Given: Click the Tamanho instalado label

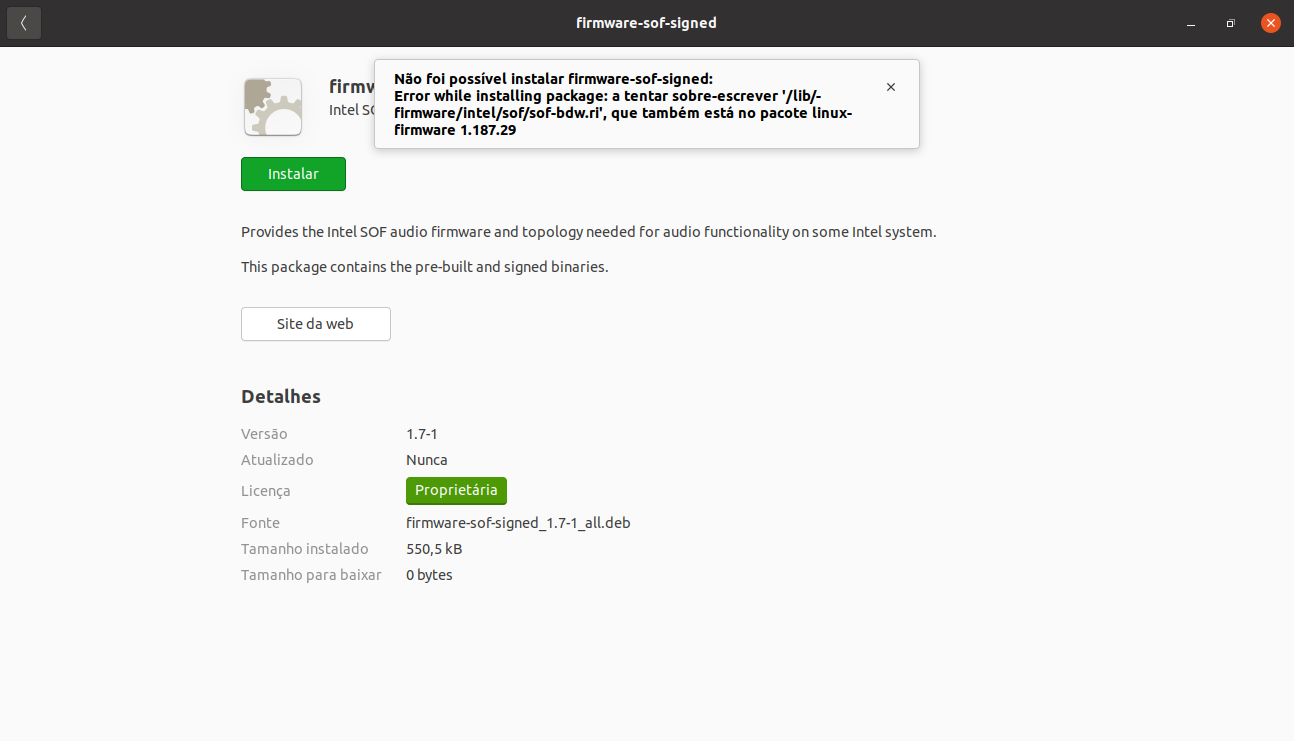Looking at the screenshot, I should click(305, 549).
